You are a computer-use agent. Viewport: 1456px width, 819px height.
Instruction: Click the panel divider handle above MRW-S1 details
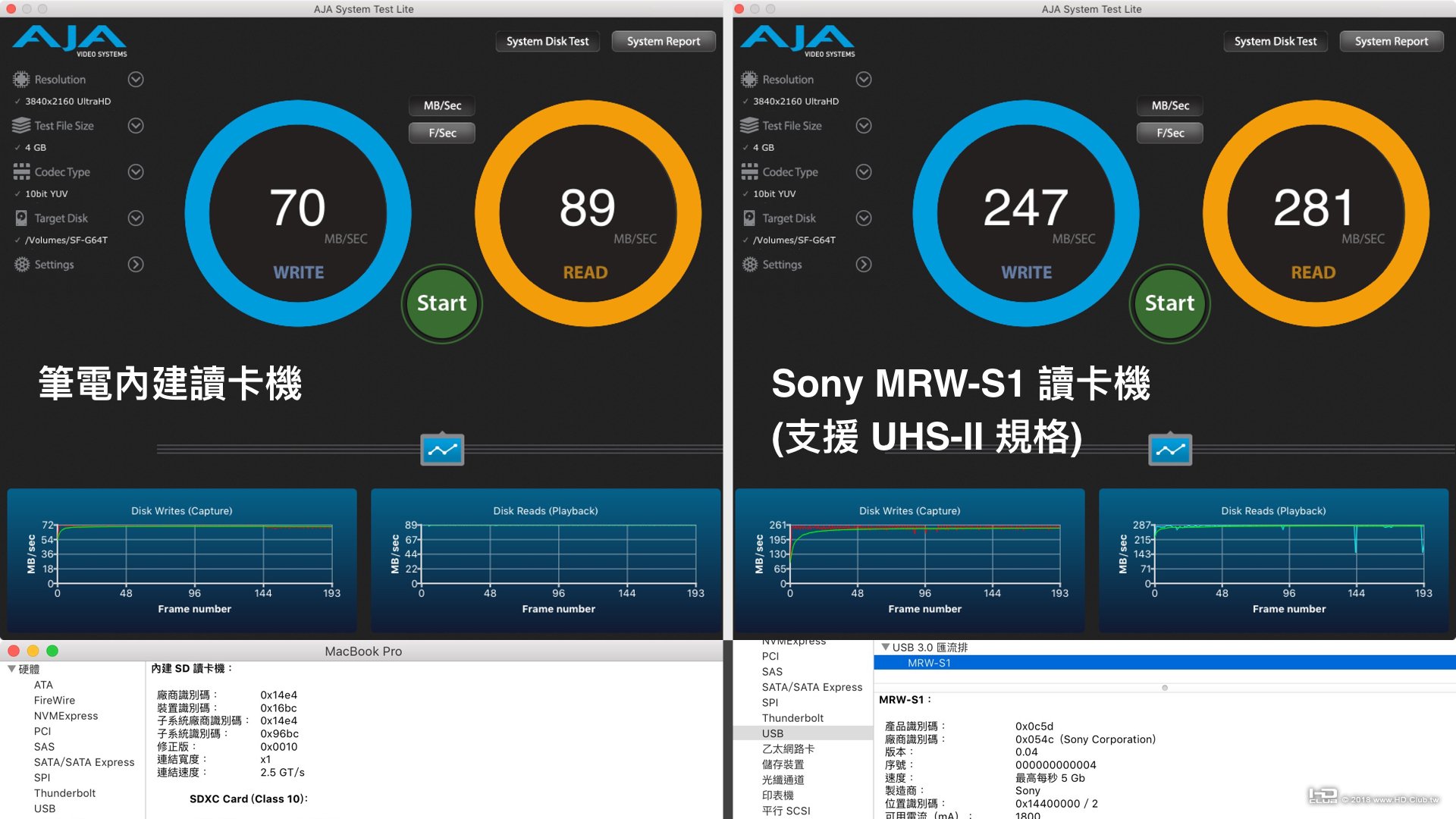pyautogui.click(x=1165, y=688)
